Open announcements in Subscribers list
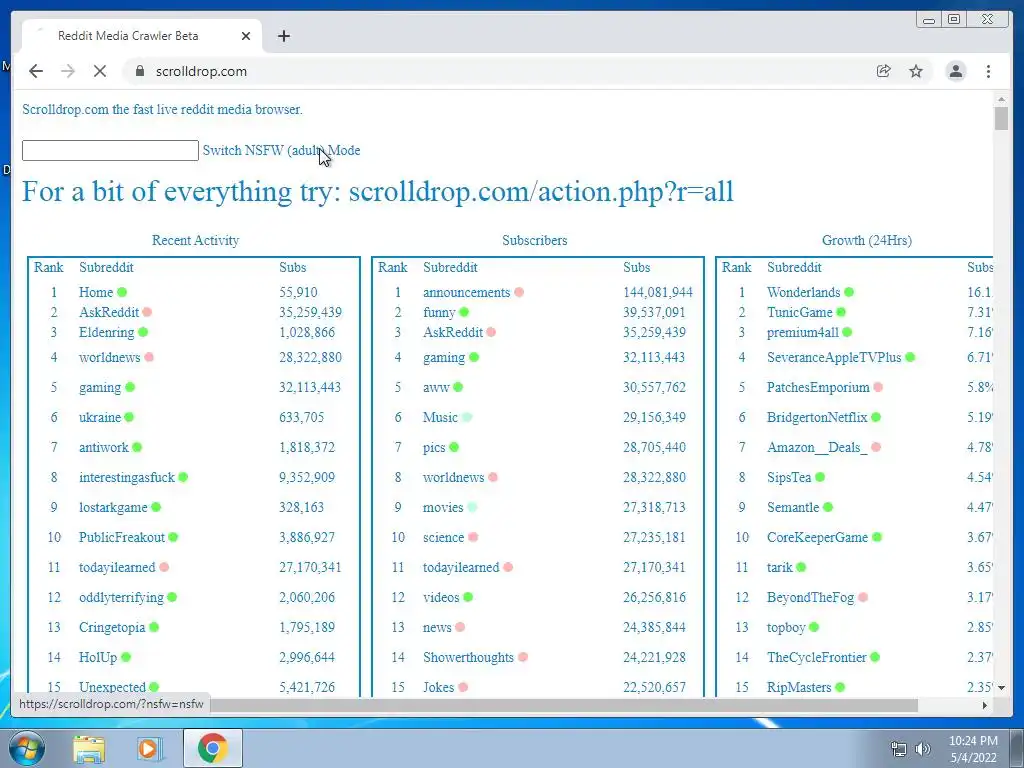Viewport: 1024px width, 768px height. (x=466, y=292)
